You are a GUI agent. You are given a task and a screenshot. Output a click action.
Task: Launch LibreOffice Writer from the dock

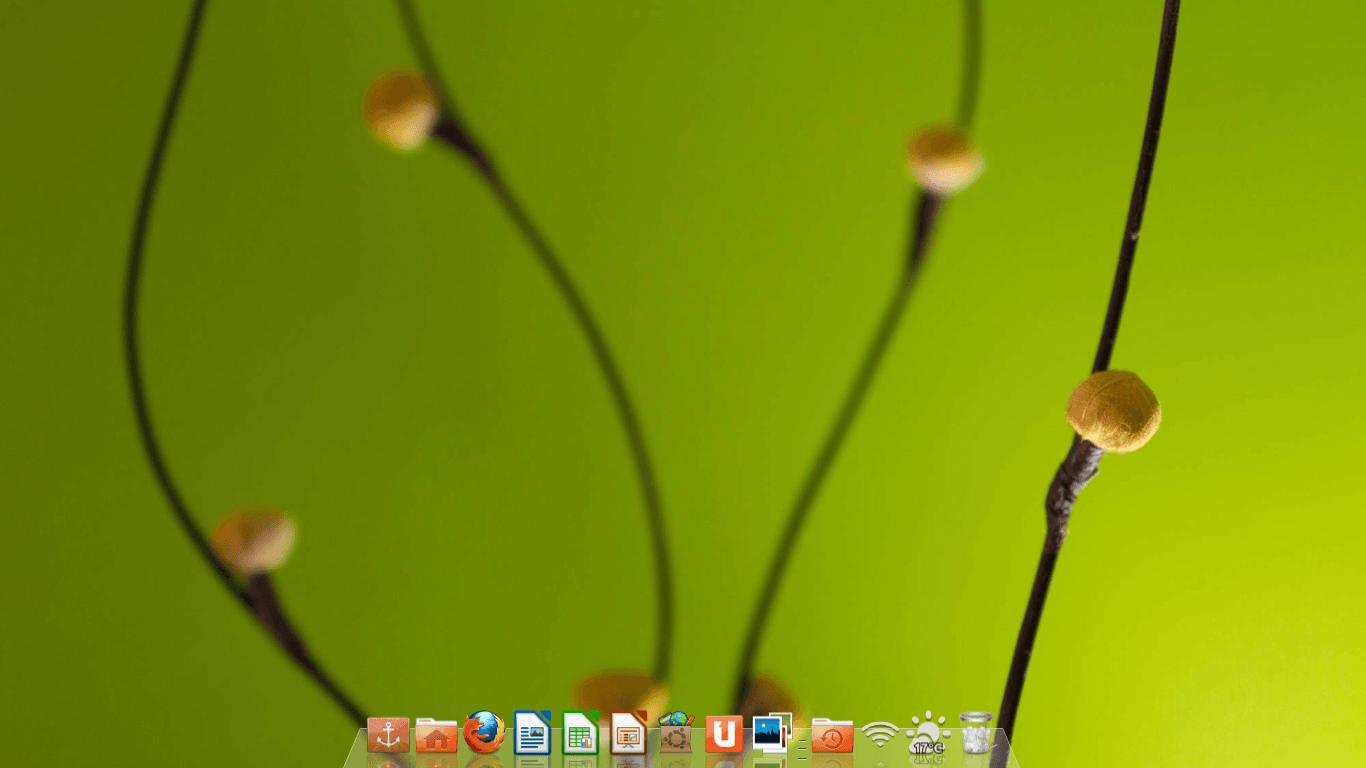tap(532, 732)
